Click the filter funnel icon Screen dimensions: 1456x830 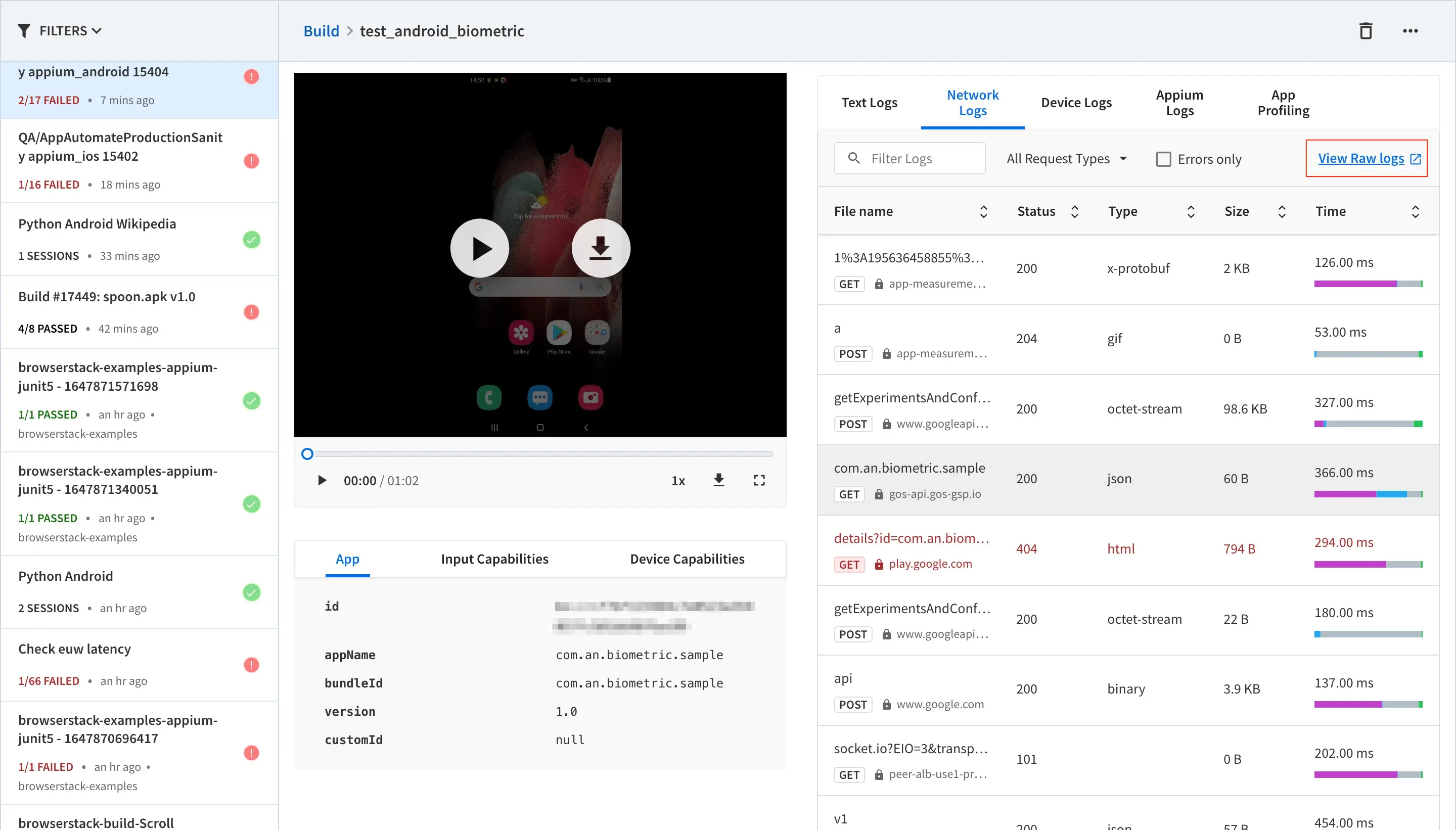[24, 31]
